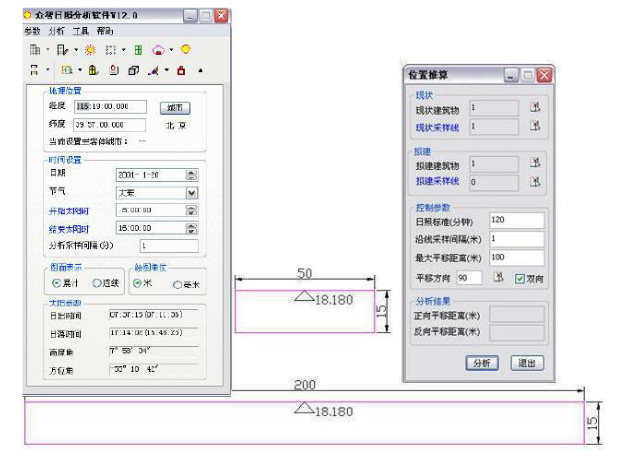Open the 工具 menu

(81, 32)
